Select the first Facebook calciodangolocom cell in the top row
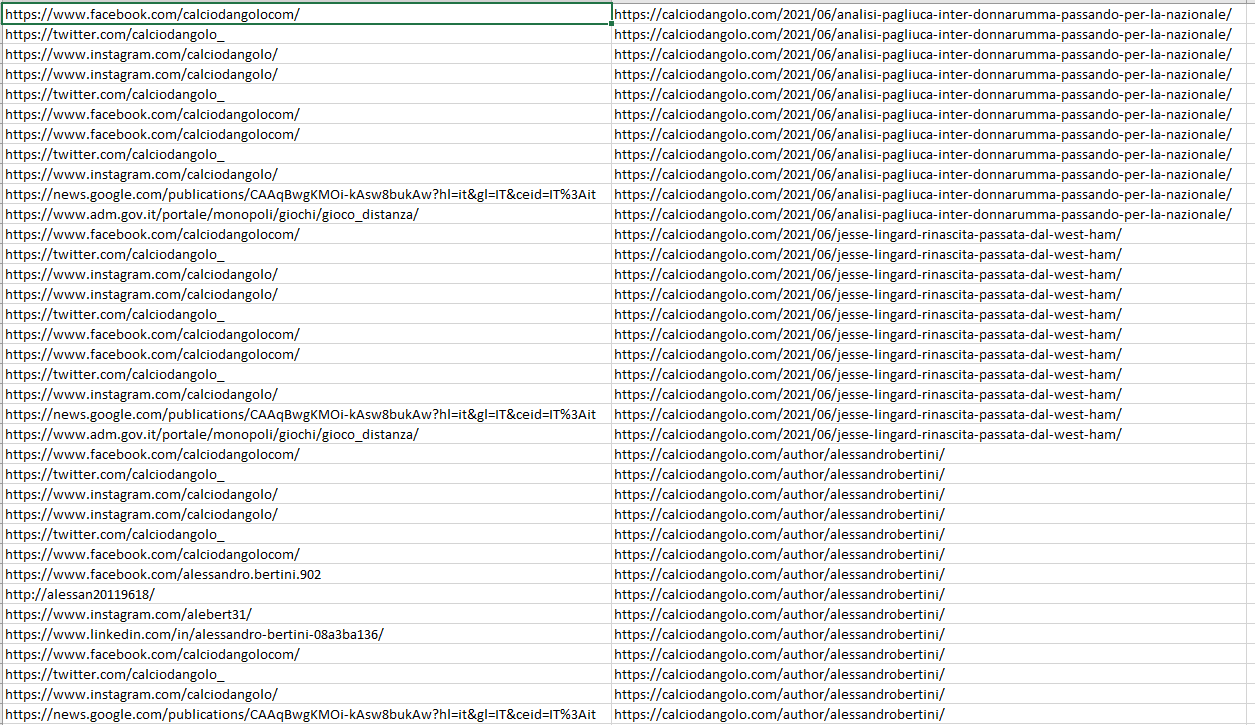This screenshot has height=725, width=1255. coord(152,14)
